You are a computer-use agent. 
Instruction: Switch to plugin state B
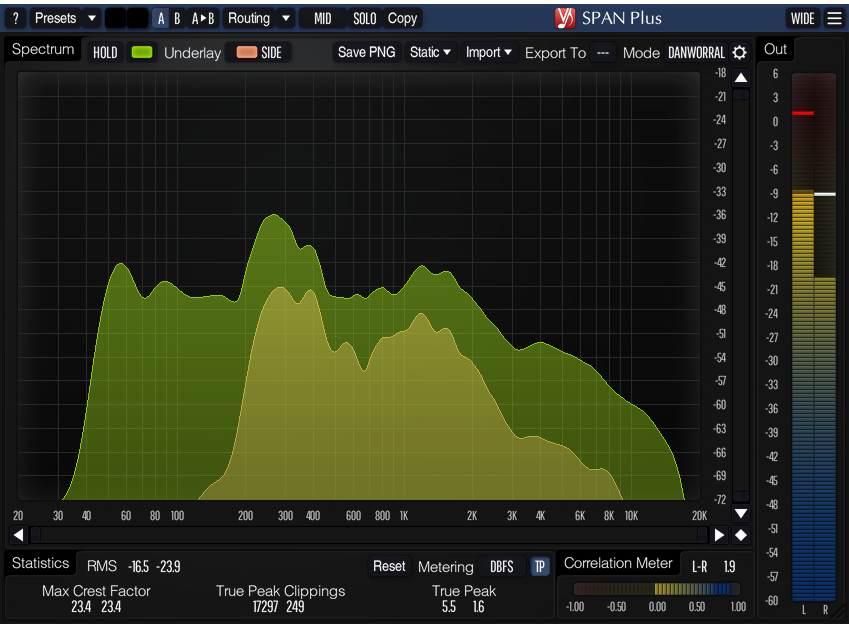point(177,18)
